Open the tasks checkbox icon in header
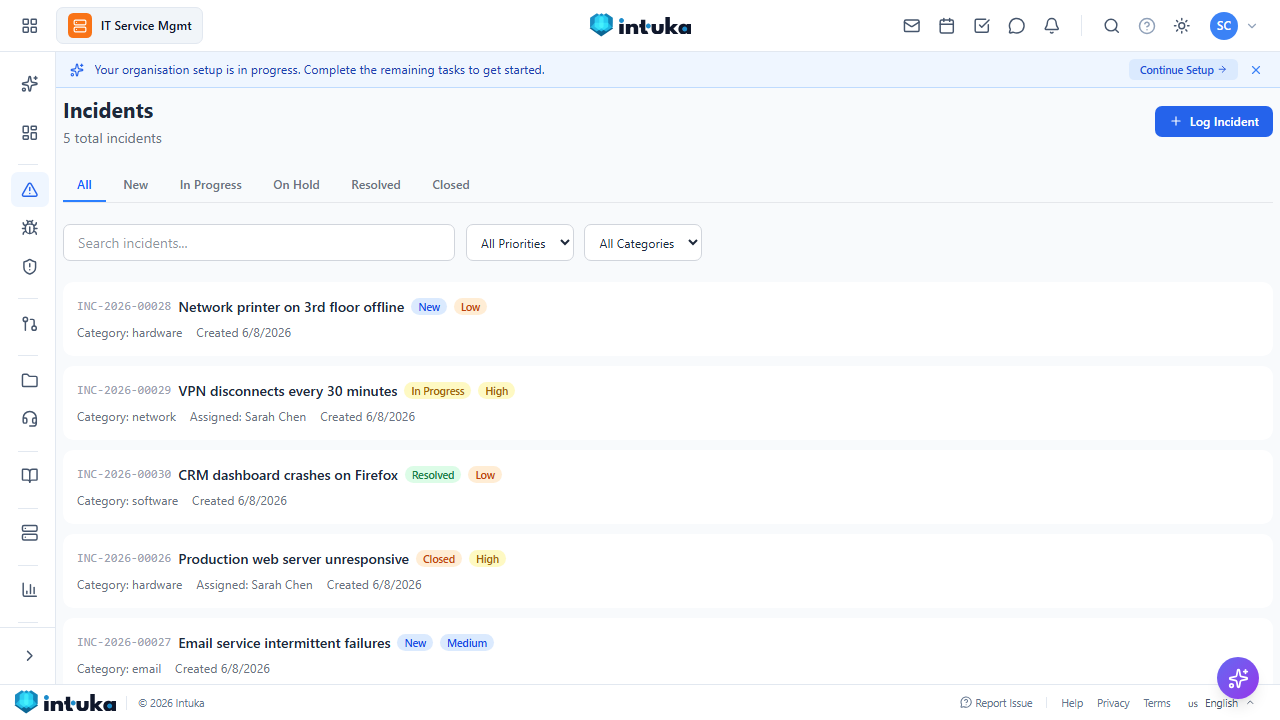Viewport: 1280px width, 720px height. pos(982,26)
